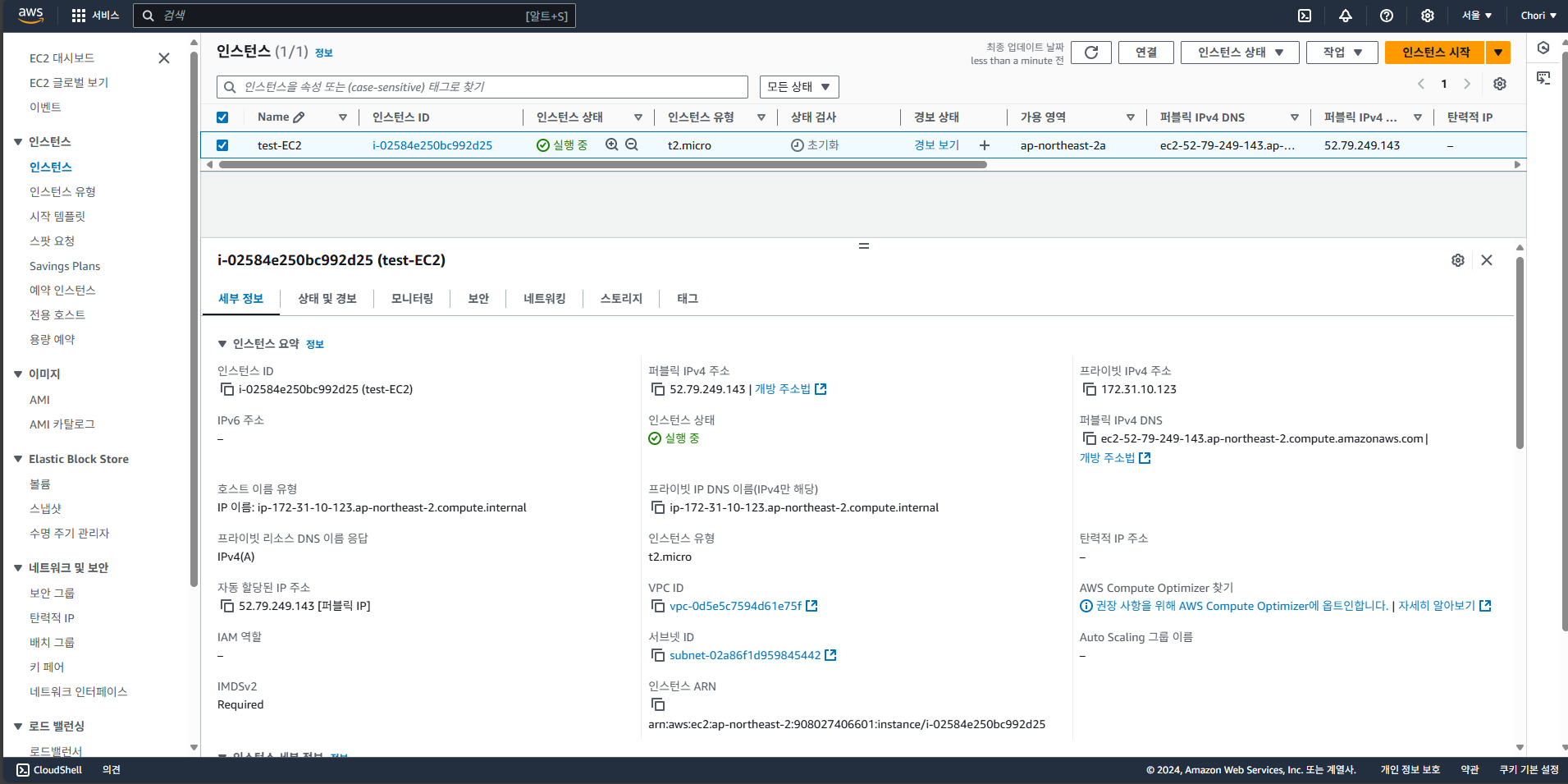Launch CloudShell from top bar icon
This screenshot has height=784, width=1568.
pos(1305,16)
